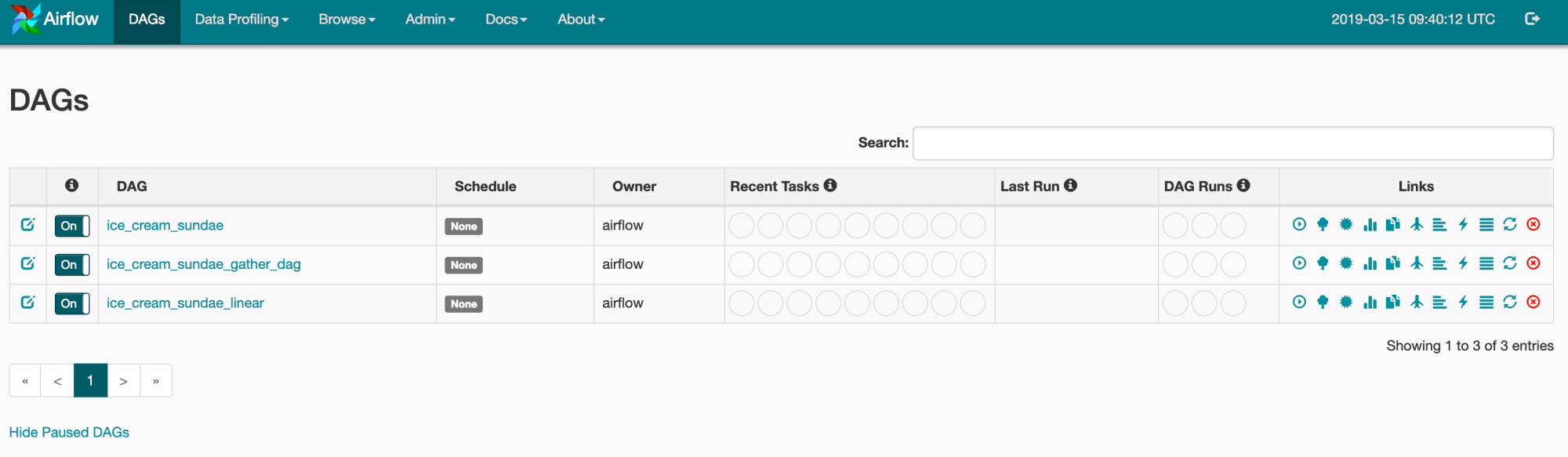Open the ice_cream_sundae_linear DAG link
This screenshot has width=1568, height=457.
coord(185,303)
